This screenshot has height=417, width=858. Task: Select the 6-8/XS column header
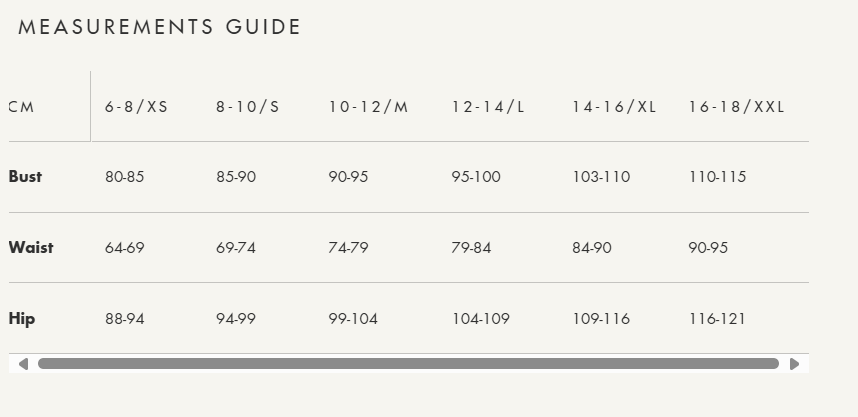137,107
